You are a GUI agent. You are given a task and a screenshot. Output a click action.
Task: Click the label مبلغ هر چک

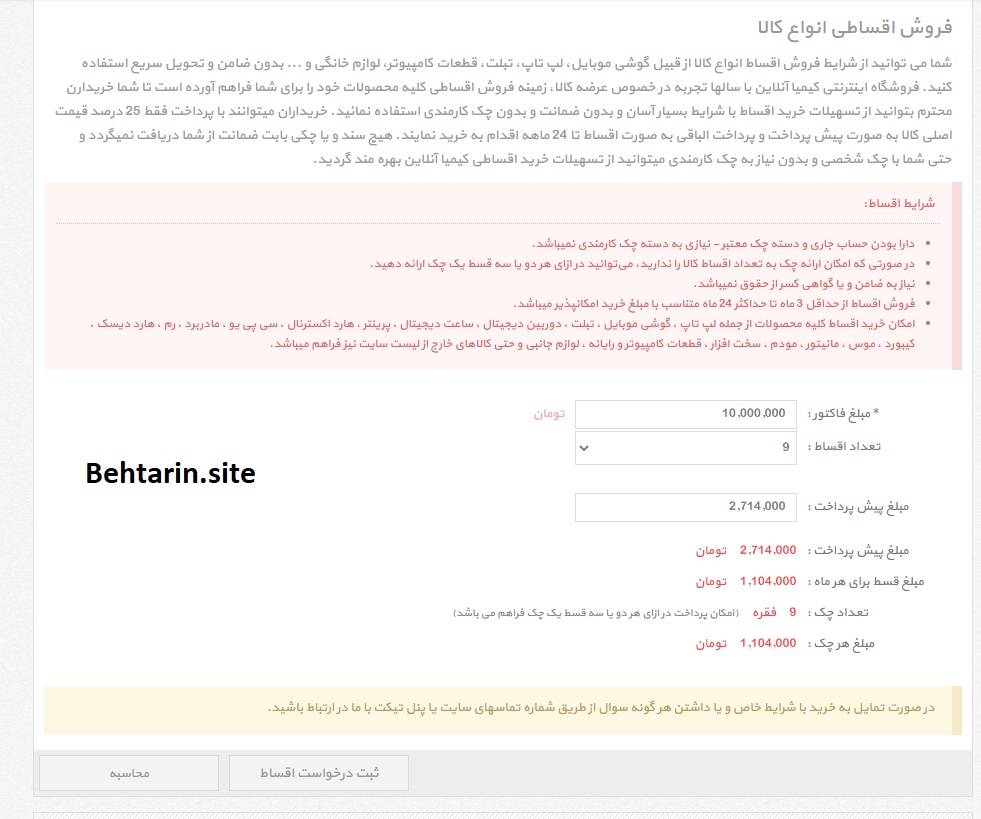click(841, 644)
